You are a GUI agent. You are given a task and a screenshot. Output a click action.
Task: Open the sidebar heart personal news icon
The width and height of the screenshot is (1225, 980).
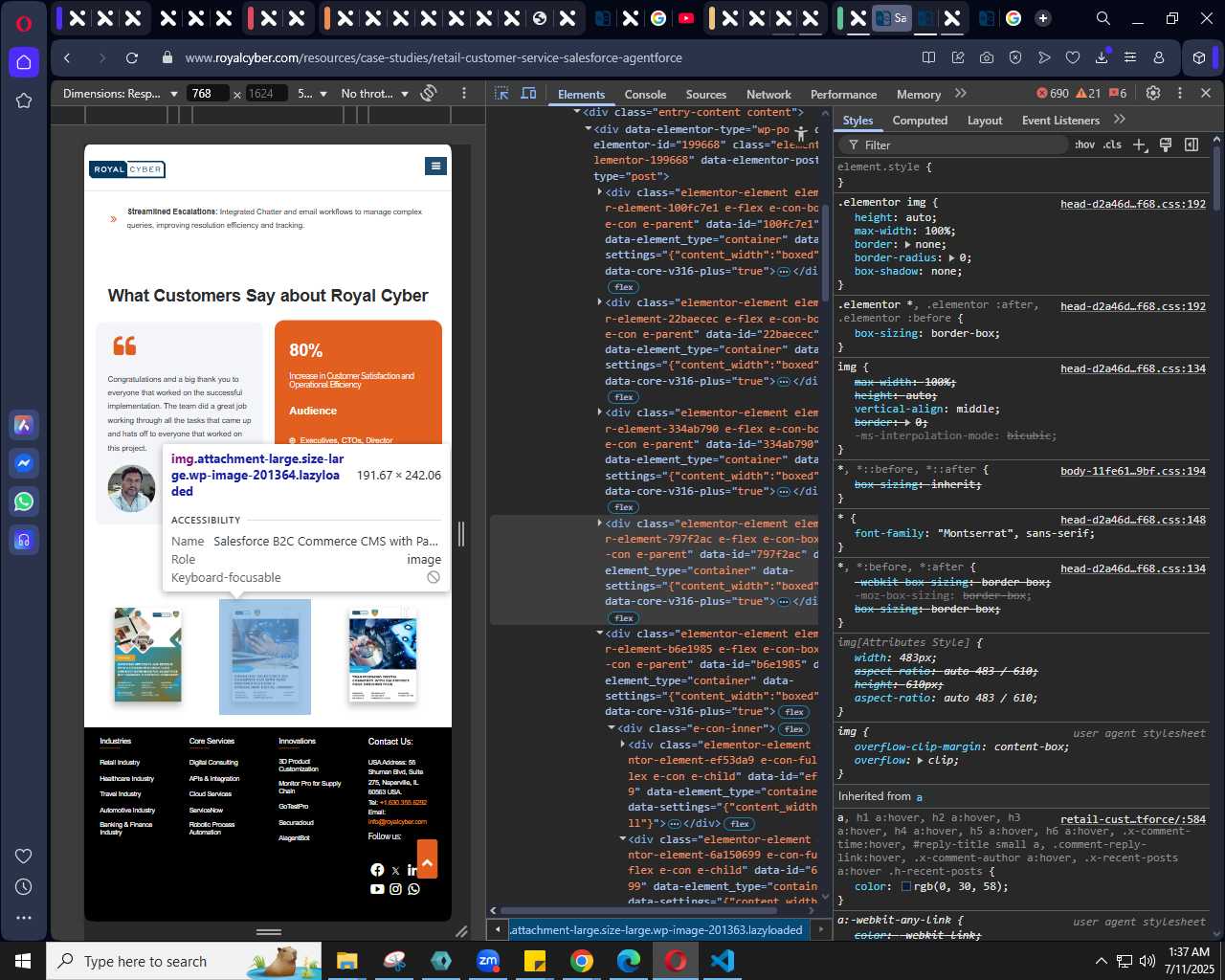click(24, 857)
